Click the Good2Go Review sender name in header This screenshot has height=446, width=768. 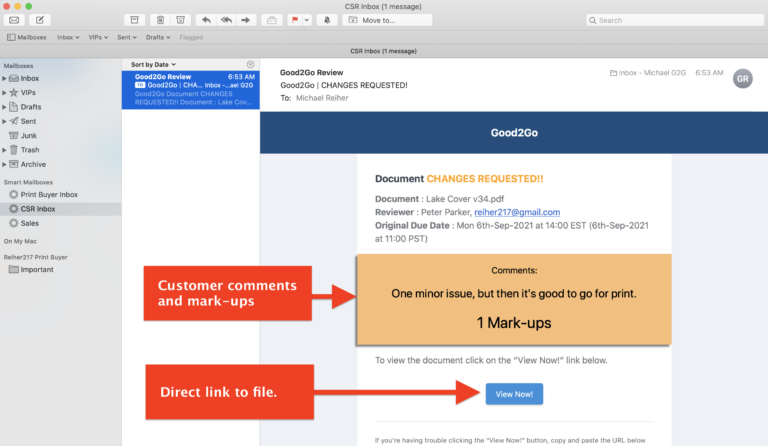(312, 72)
